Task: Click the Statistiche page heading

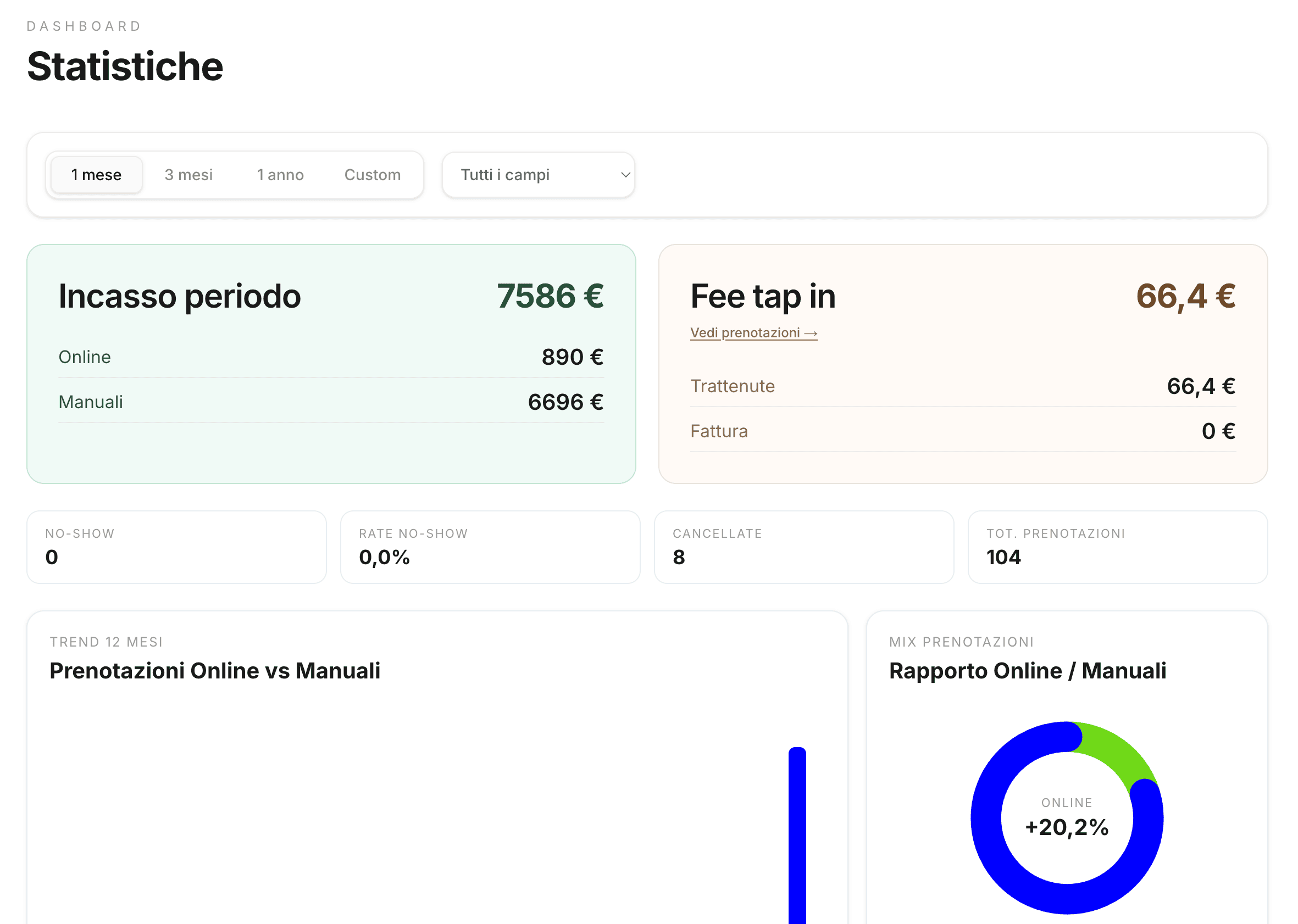Action: [125, 66]
